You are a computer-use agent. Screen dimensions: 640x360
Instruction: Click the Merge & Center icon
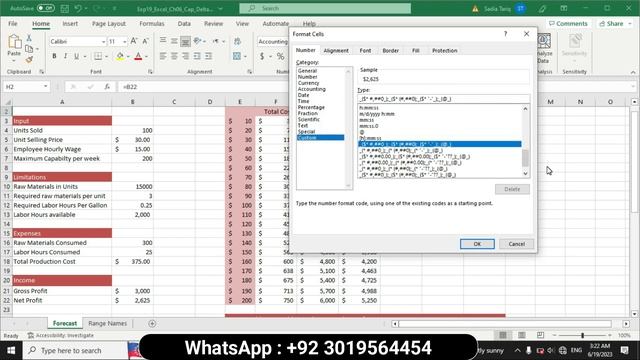coord(237,56)
